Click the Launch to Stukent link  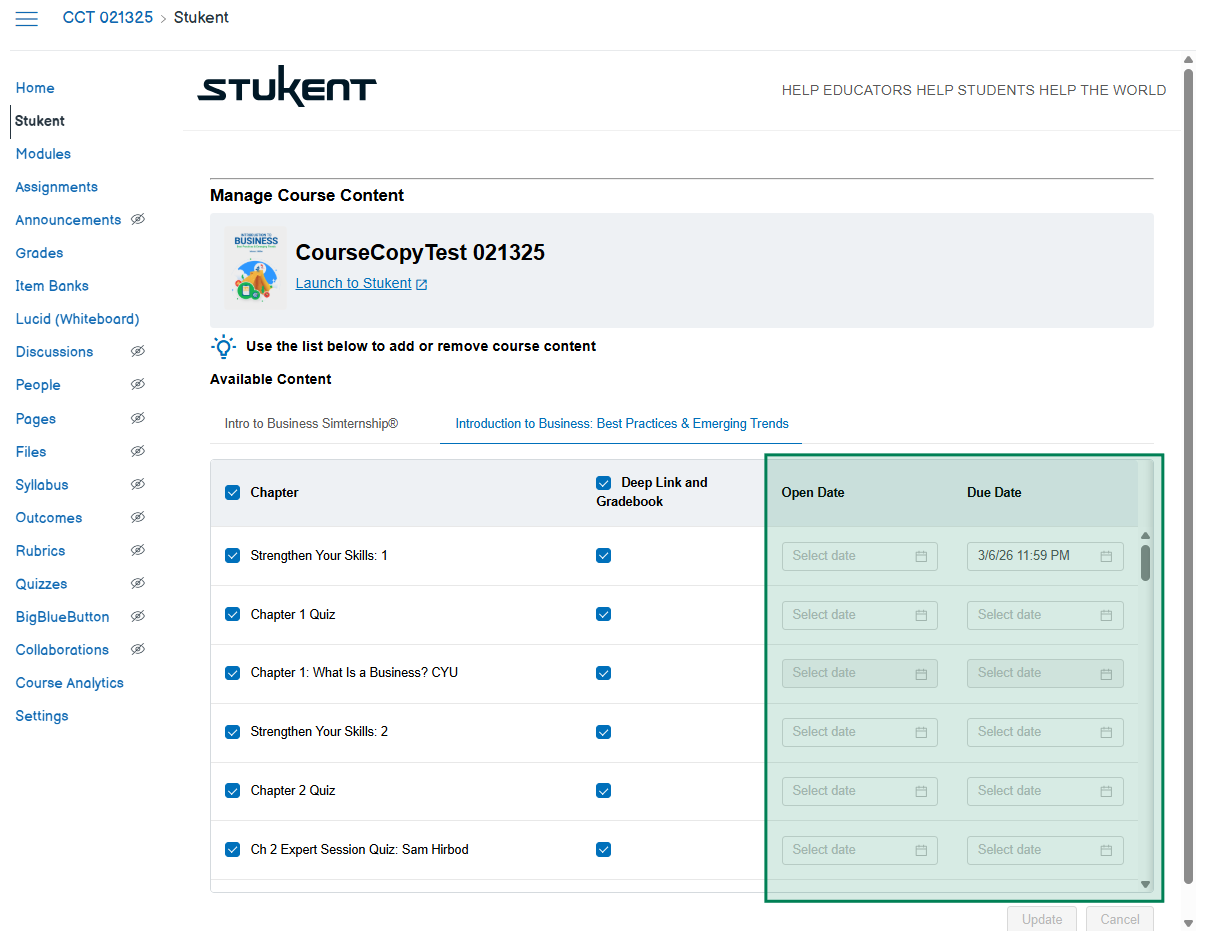[353, 284]
